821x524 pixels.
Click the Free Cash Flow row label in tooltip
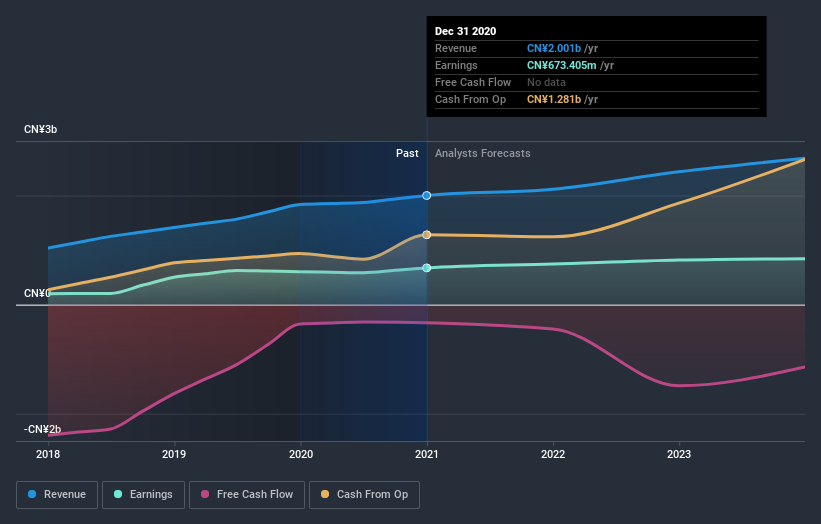pyautogui.click(x=473, y=82)
